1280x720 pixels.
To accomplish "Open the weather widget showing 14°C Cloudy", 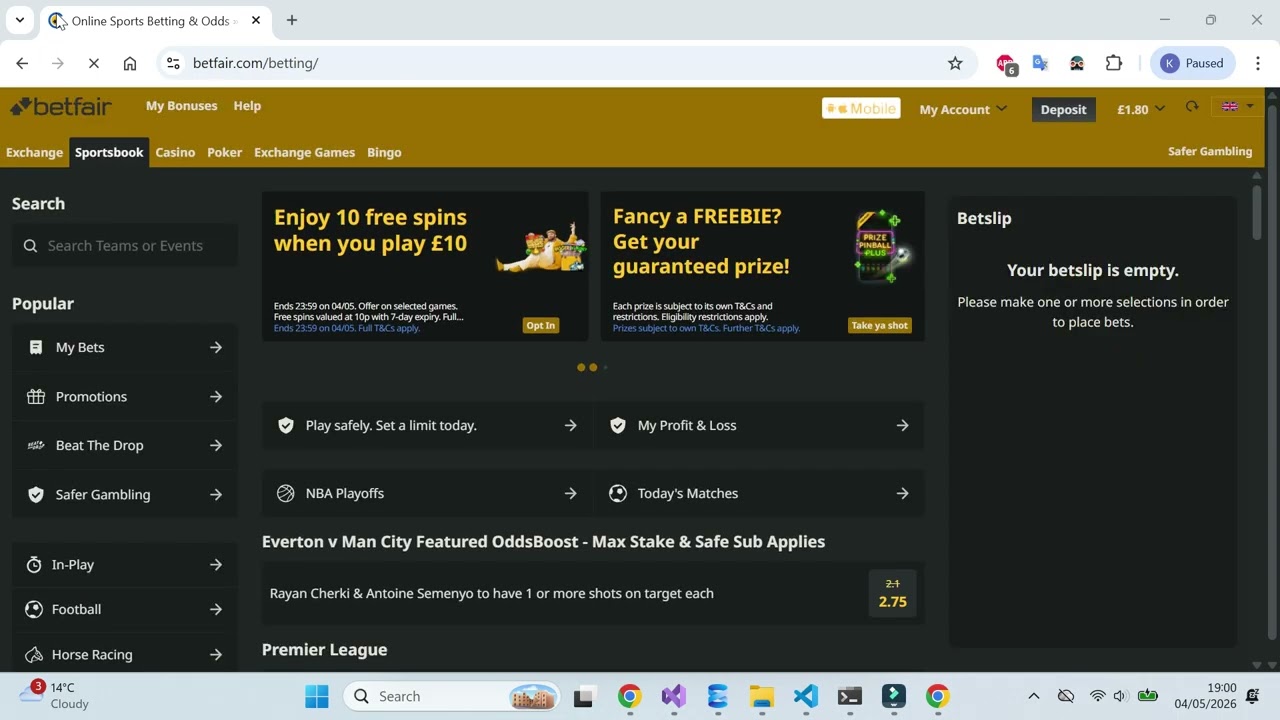I will [56, 696].
